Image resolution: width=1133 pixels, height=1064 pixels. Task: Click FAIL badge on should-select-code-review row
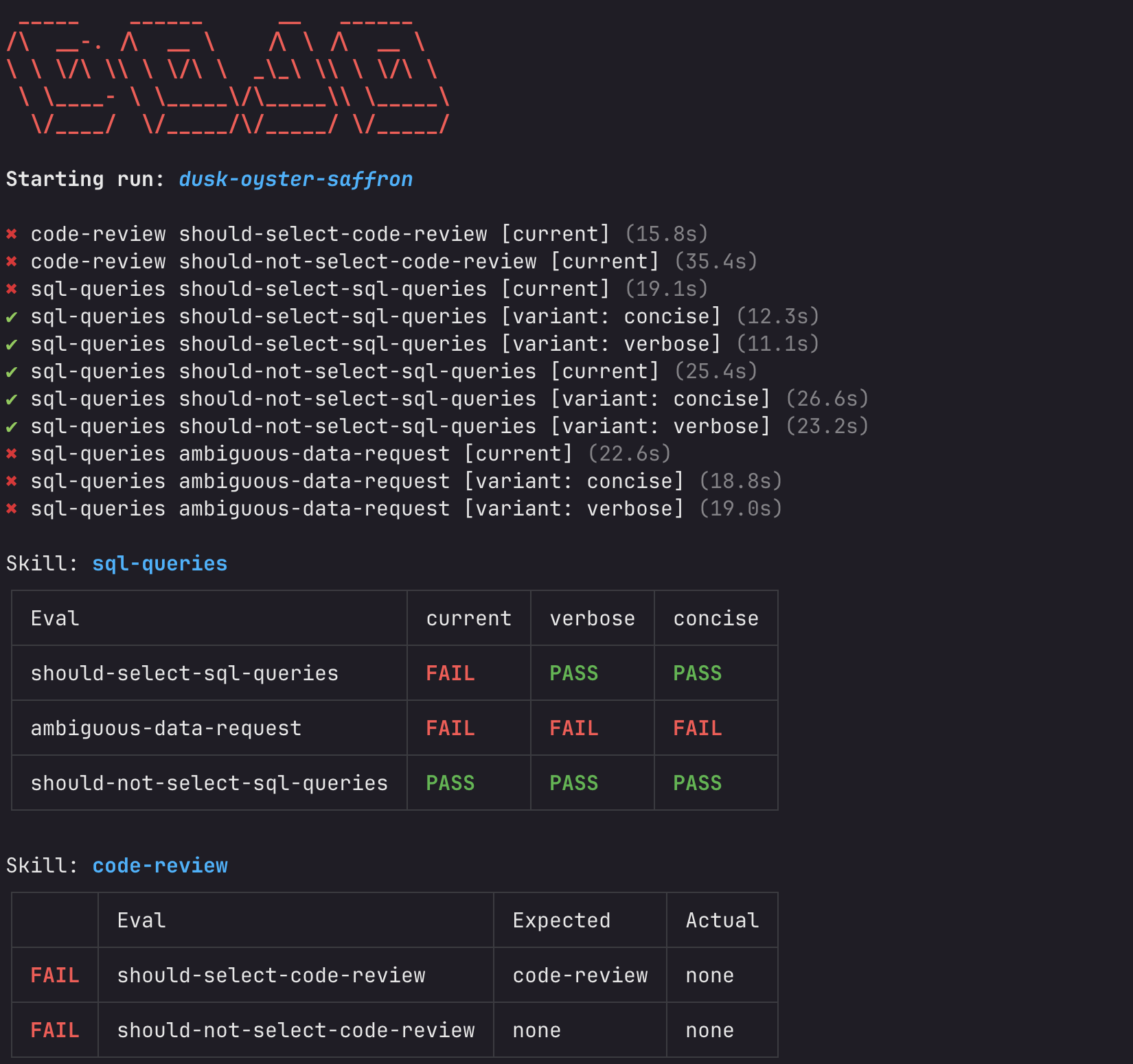point(54,975)
